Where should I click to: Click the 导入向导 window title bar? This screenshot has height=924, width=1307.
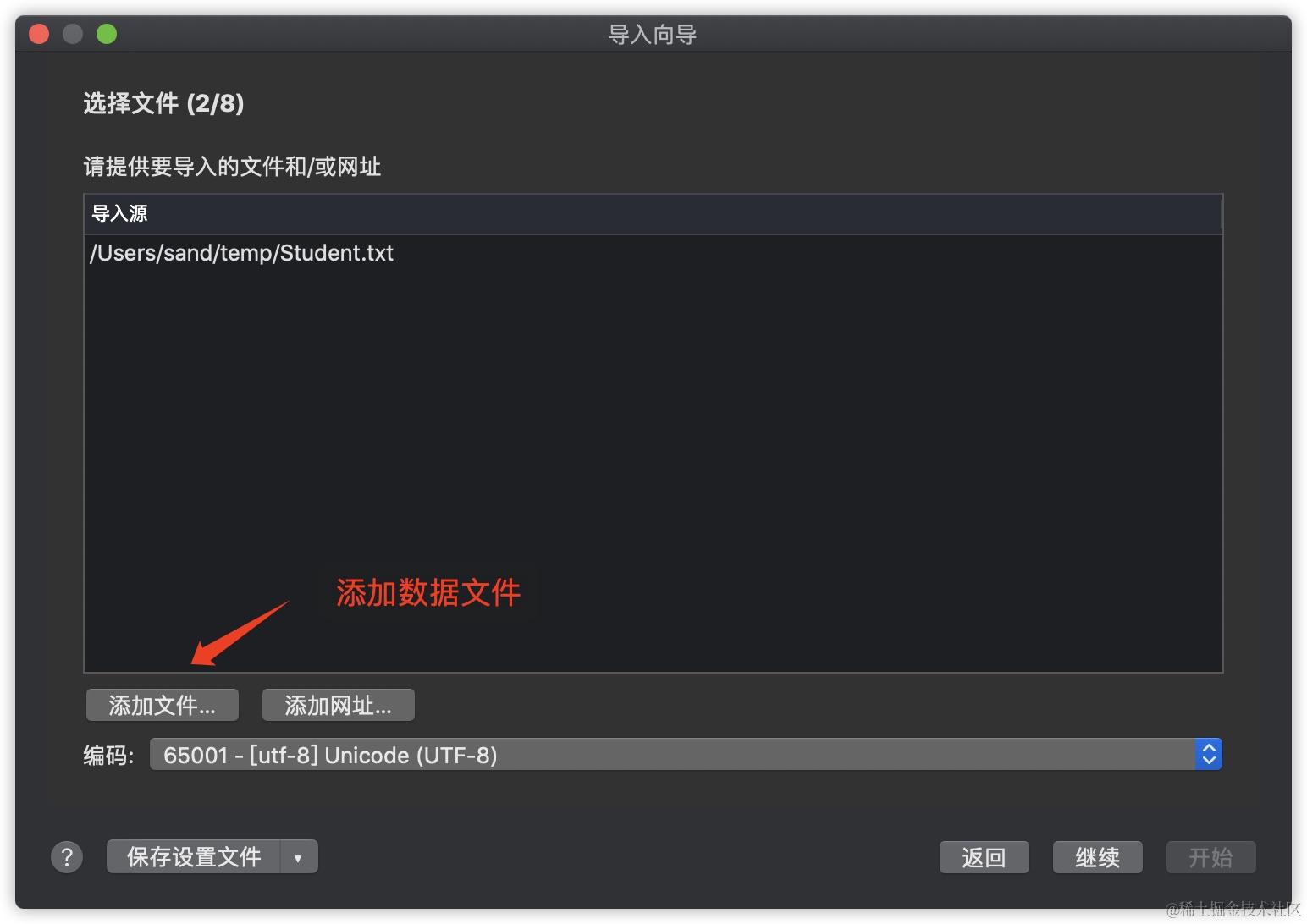pos(653,35)
